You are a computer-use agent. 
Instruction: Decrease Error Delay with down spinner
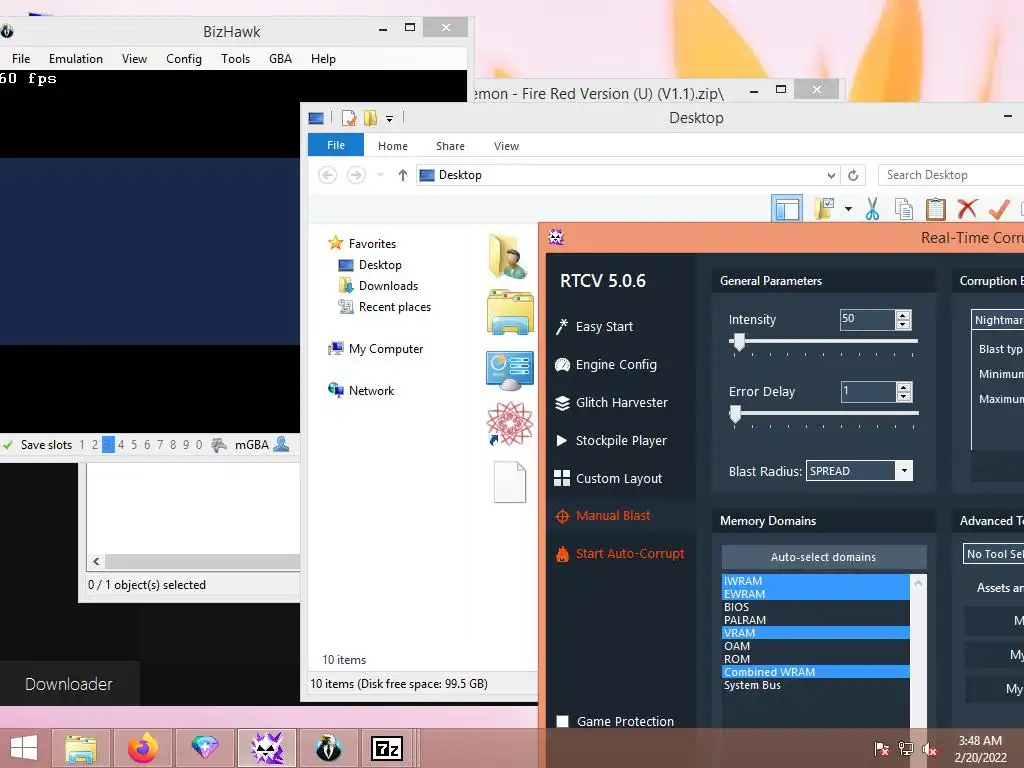click(904, 396)
